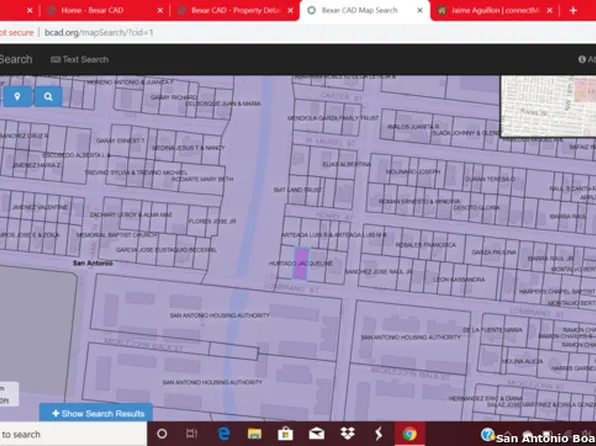Image resolution: width=596 pixels, height=446 pixels.
Task: Click the magnifier search button on map
Action: click(x=48, y=97)
